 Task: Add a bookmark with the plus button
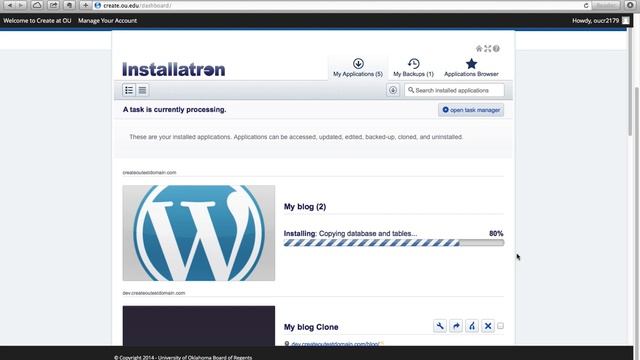coord(85,5)
